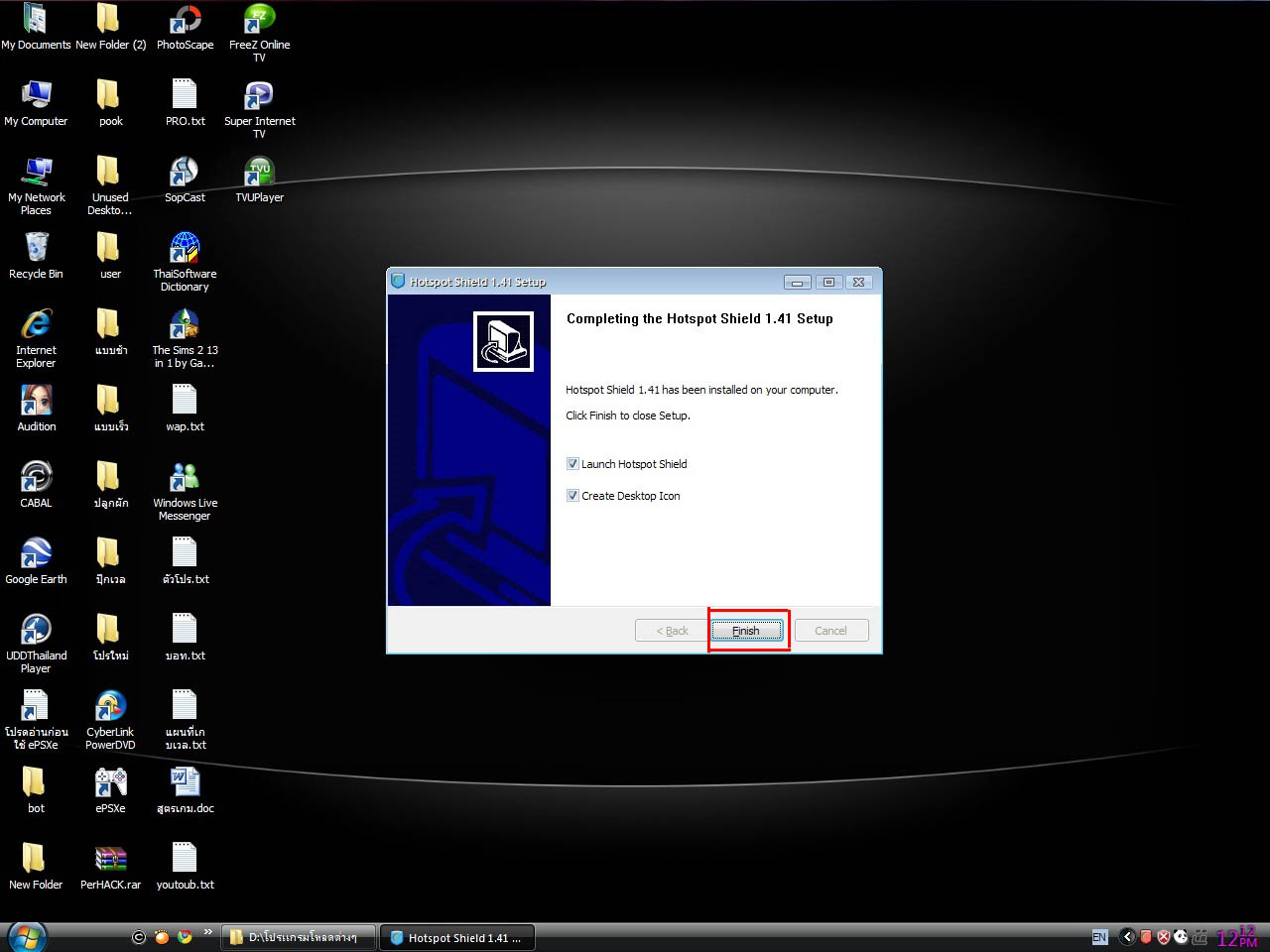Select the PhotoScape desktop shortcut
This screenshot has height=952, width=1270.
pyautogui.click(x=185, y=27)
